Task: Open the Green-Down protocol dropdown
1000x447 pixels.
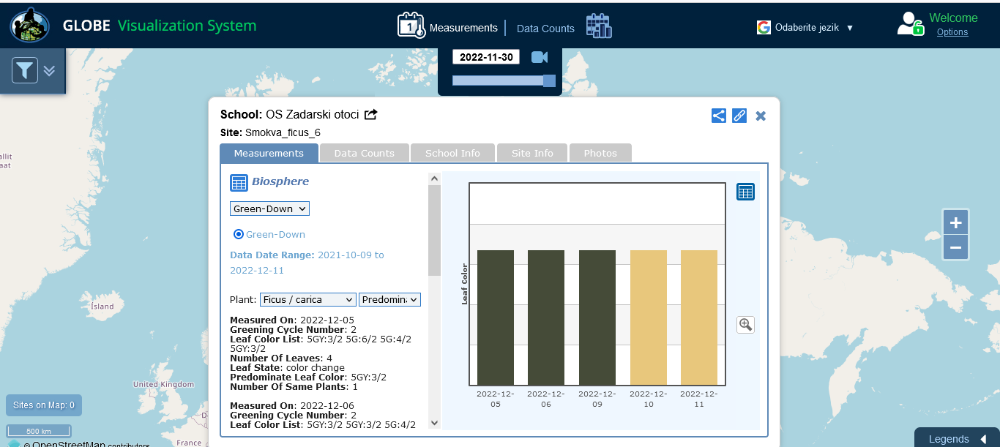Action: click(x=270, y=208)
